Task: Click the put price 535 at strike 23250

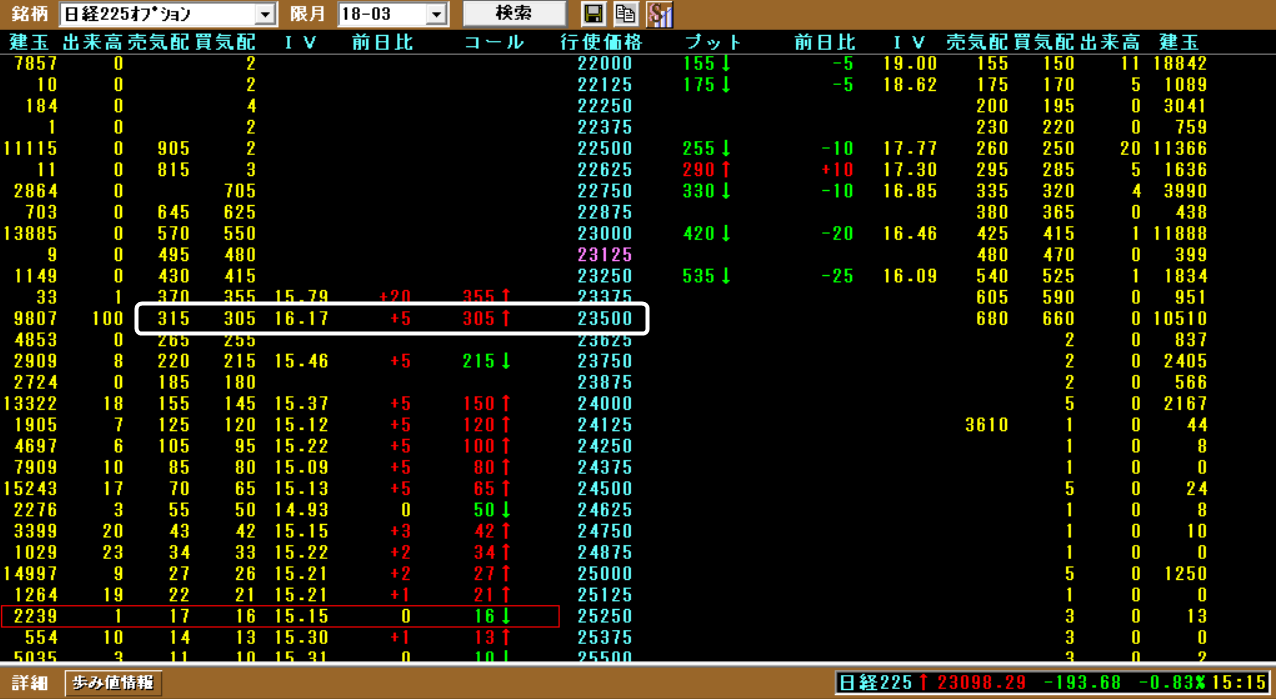Action: point(699,276)
